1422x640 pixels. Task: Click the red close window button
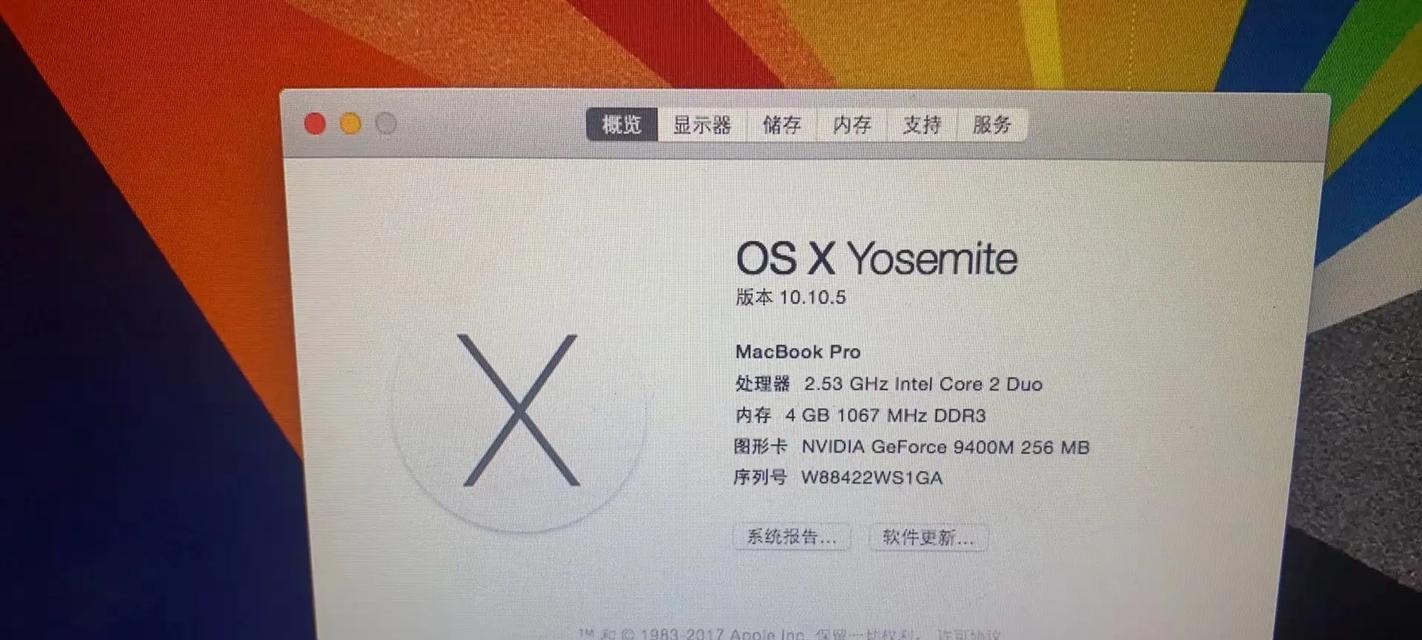pos(315,123)
